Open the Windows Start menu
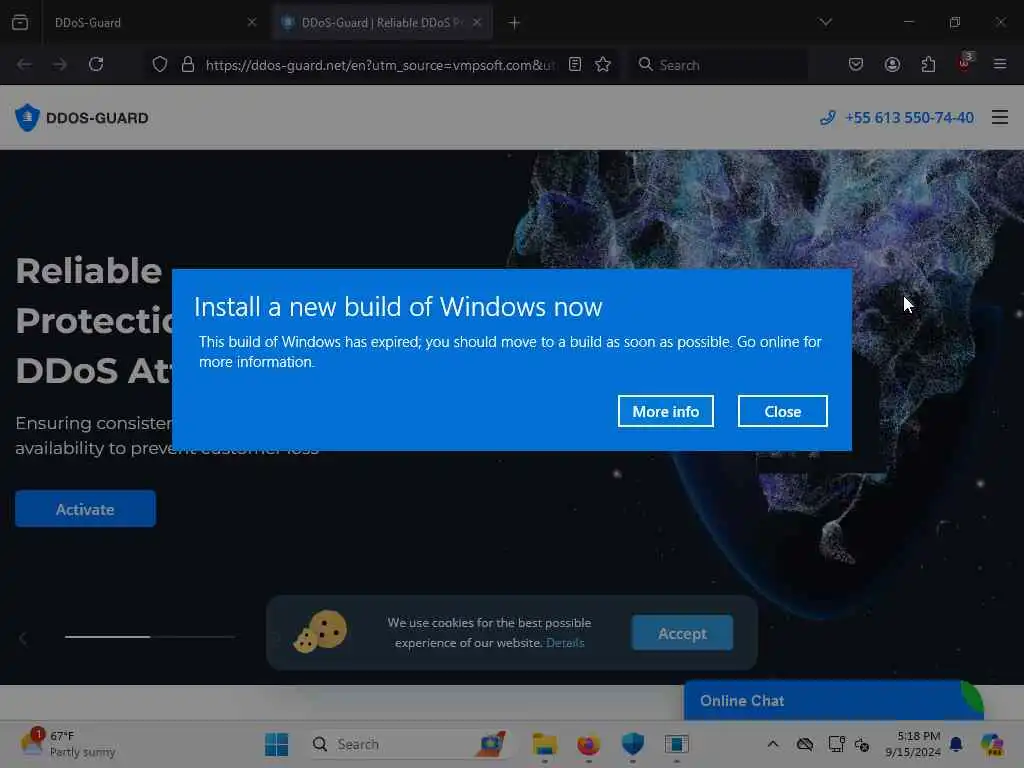 coord(276,744)
